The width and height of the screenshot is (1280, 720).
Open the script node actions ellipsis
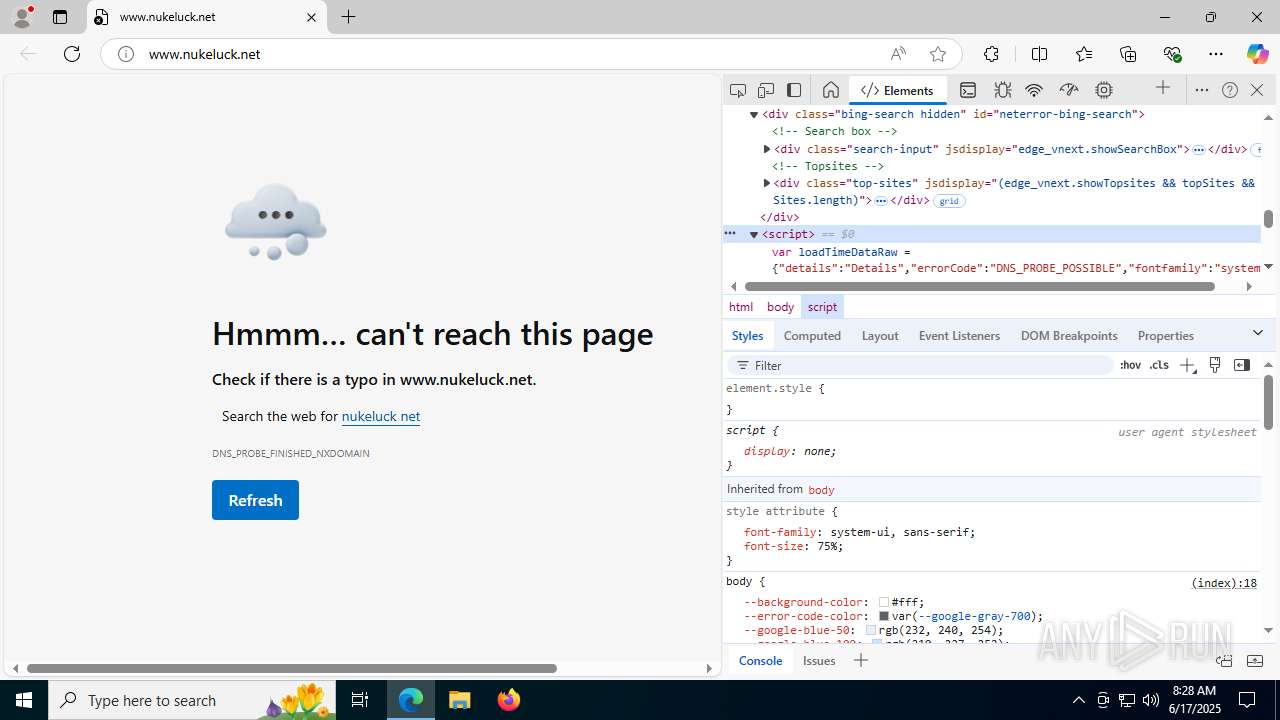(x=730, y=233)
